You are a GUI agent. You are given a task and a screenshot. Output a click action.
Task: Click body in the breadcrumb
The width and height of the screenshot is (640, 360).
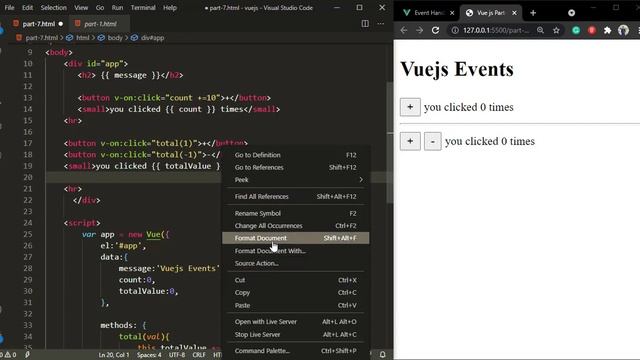(115, 38)
